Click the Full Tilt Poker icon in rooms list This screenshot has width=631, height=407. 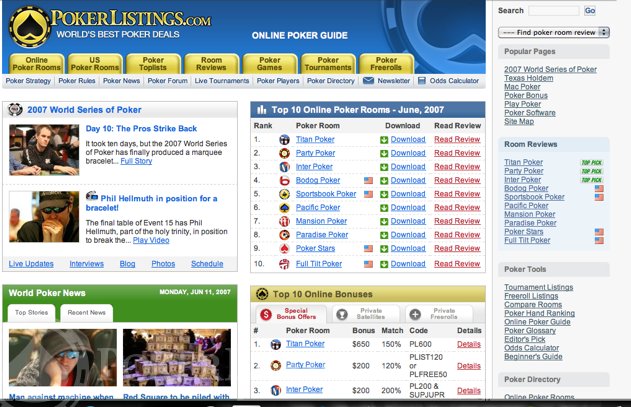[285, 264]
